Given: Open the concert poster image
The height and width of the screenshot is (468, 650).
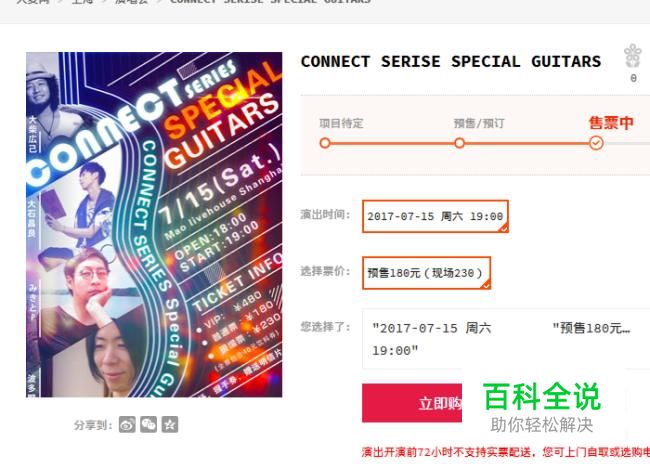Looking at the screenshot, I should [x=154, y=224].
